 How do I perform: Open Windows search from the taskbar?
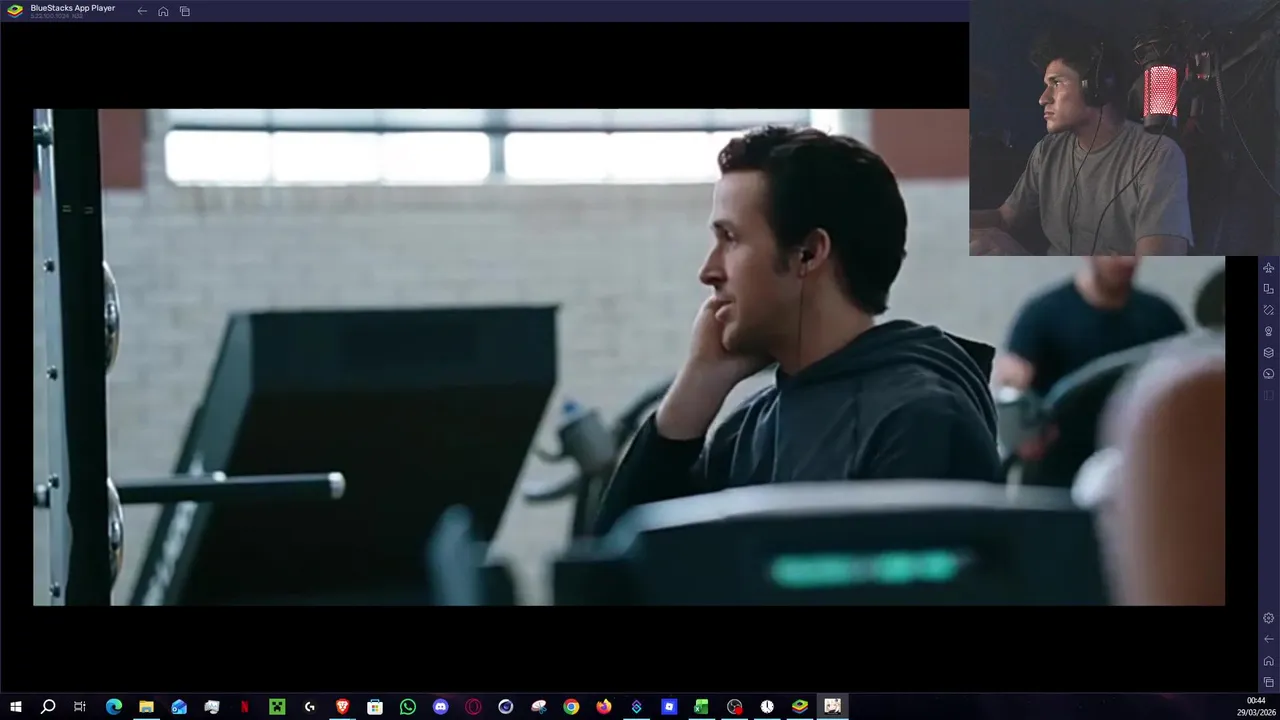coord(48,707)
